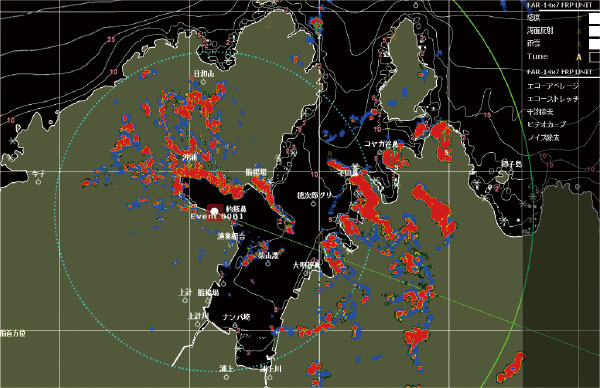This screenshot has width=600, height=388.
Task: Select the Event 0001 marker
Action: tap(215, 212)
